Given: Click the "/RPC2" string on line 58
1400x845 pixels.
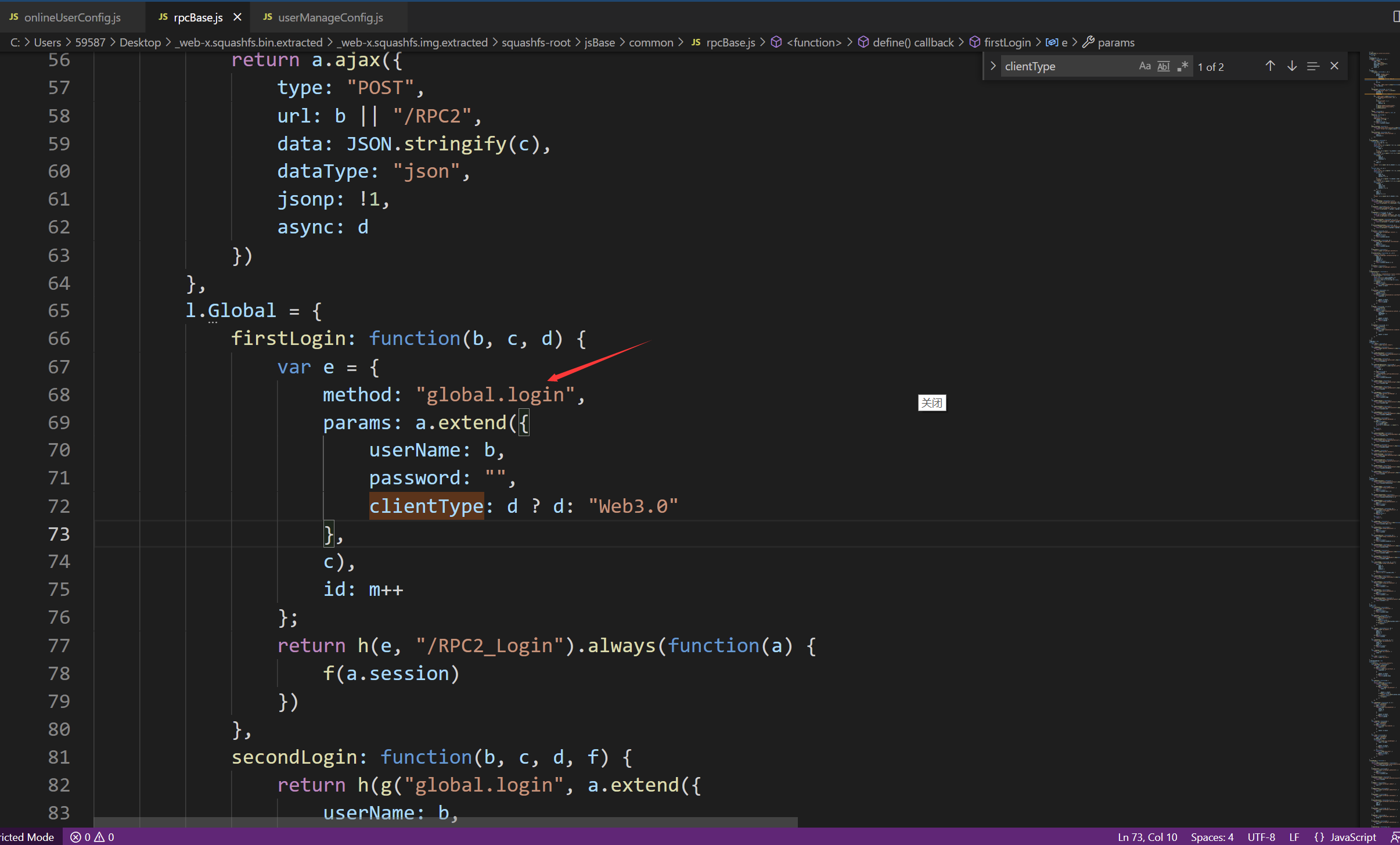Looking at the screenshot, I should 432,116.
